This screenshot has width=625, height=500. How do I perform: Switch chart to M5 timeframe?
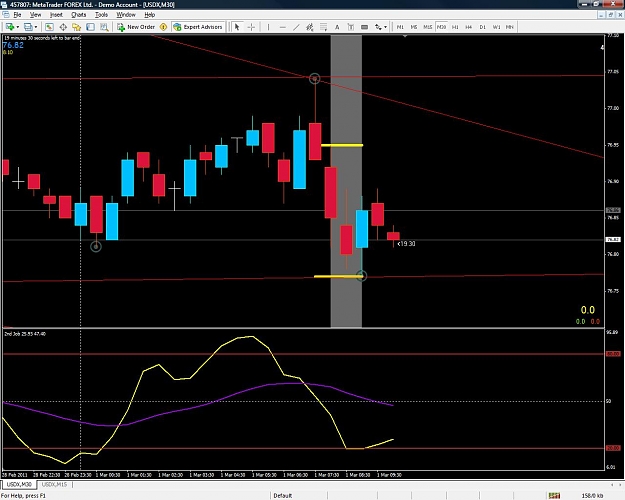(x=414, y=27)
